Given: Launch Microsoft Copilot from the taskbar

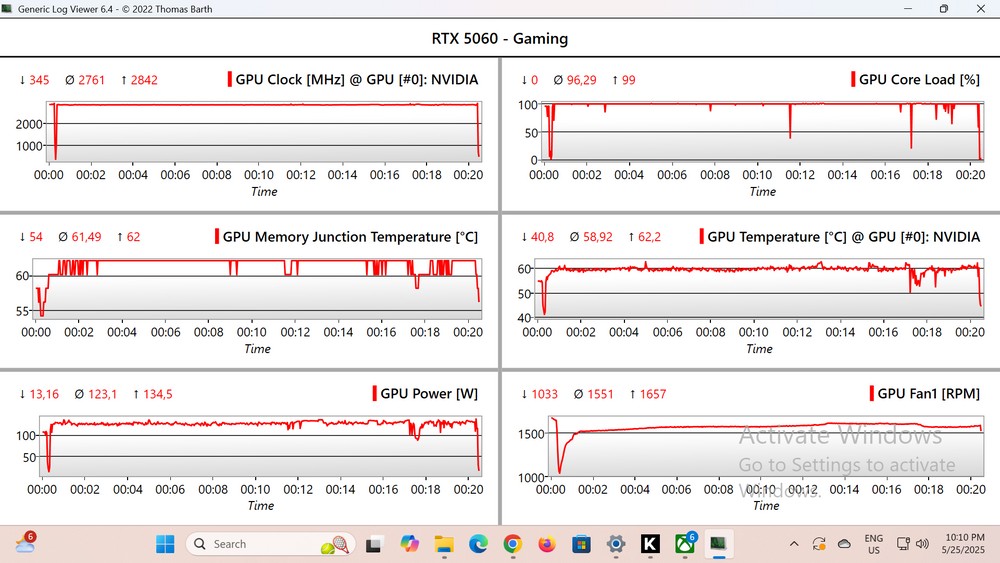Looking at the screenshot, I should (x=409, y=544).
